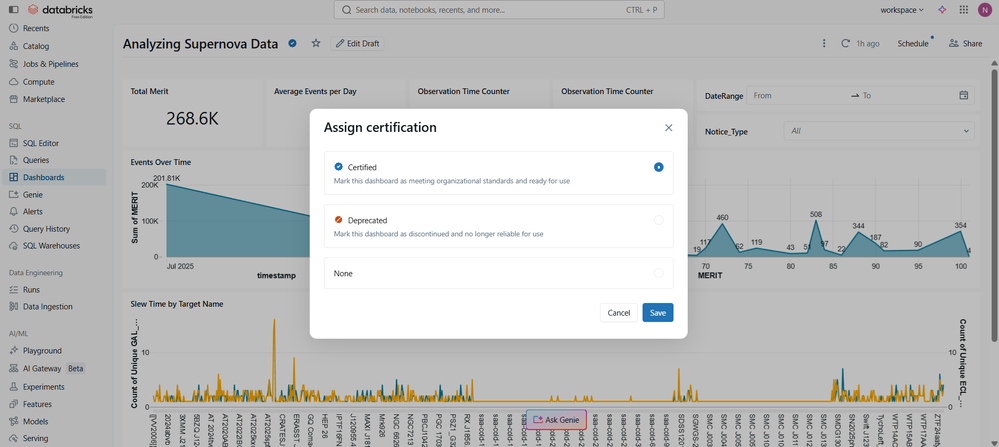Expand the workspace switcher dropdown

pos(901,10)
